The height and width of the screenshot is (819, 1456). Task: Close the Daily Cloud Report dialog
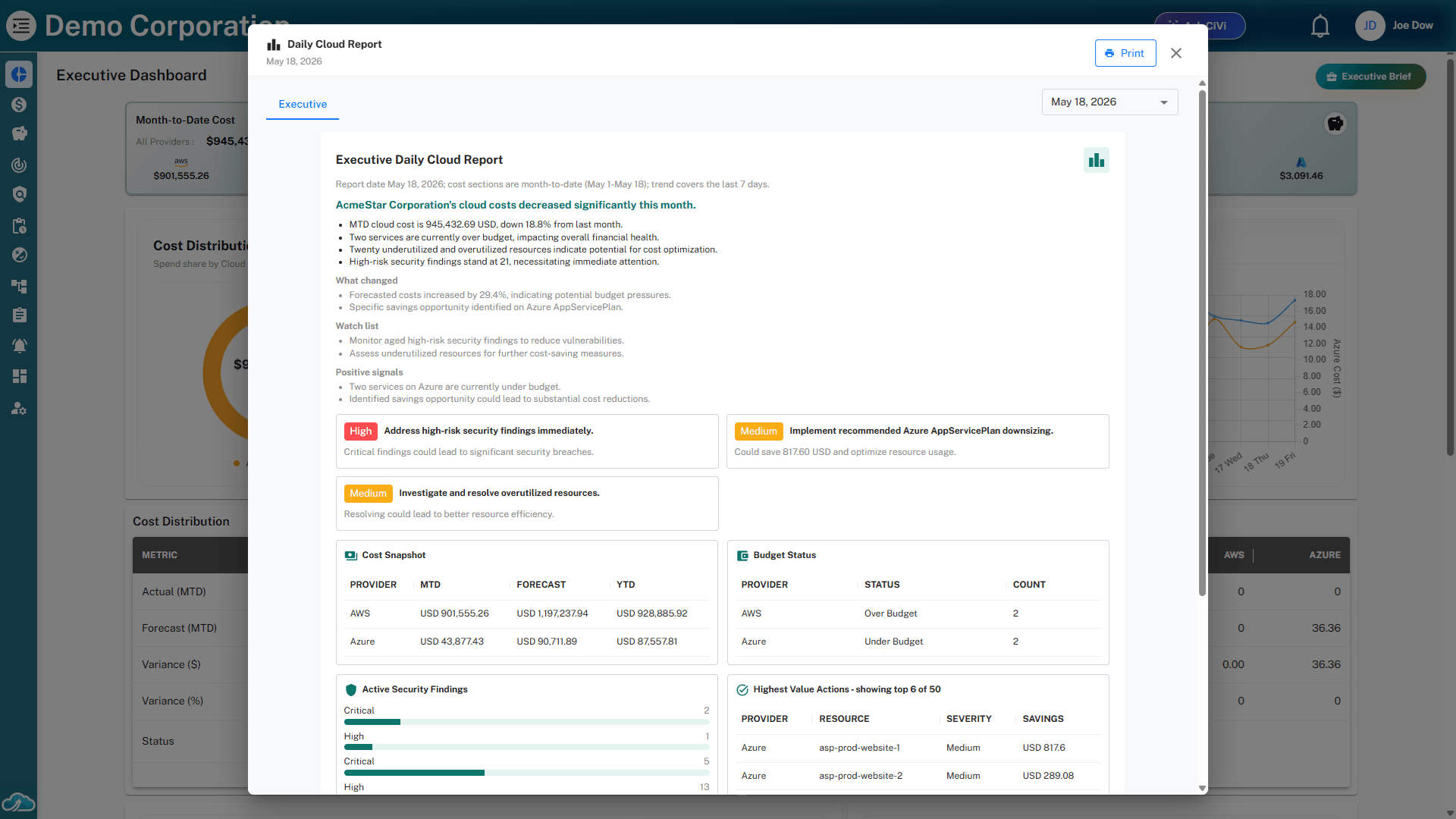[x=1176, y=53]
